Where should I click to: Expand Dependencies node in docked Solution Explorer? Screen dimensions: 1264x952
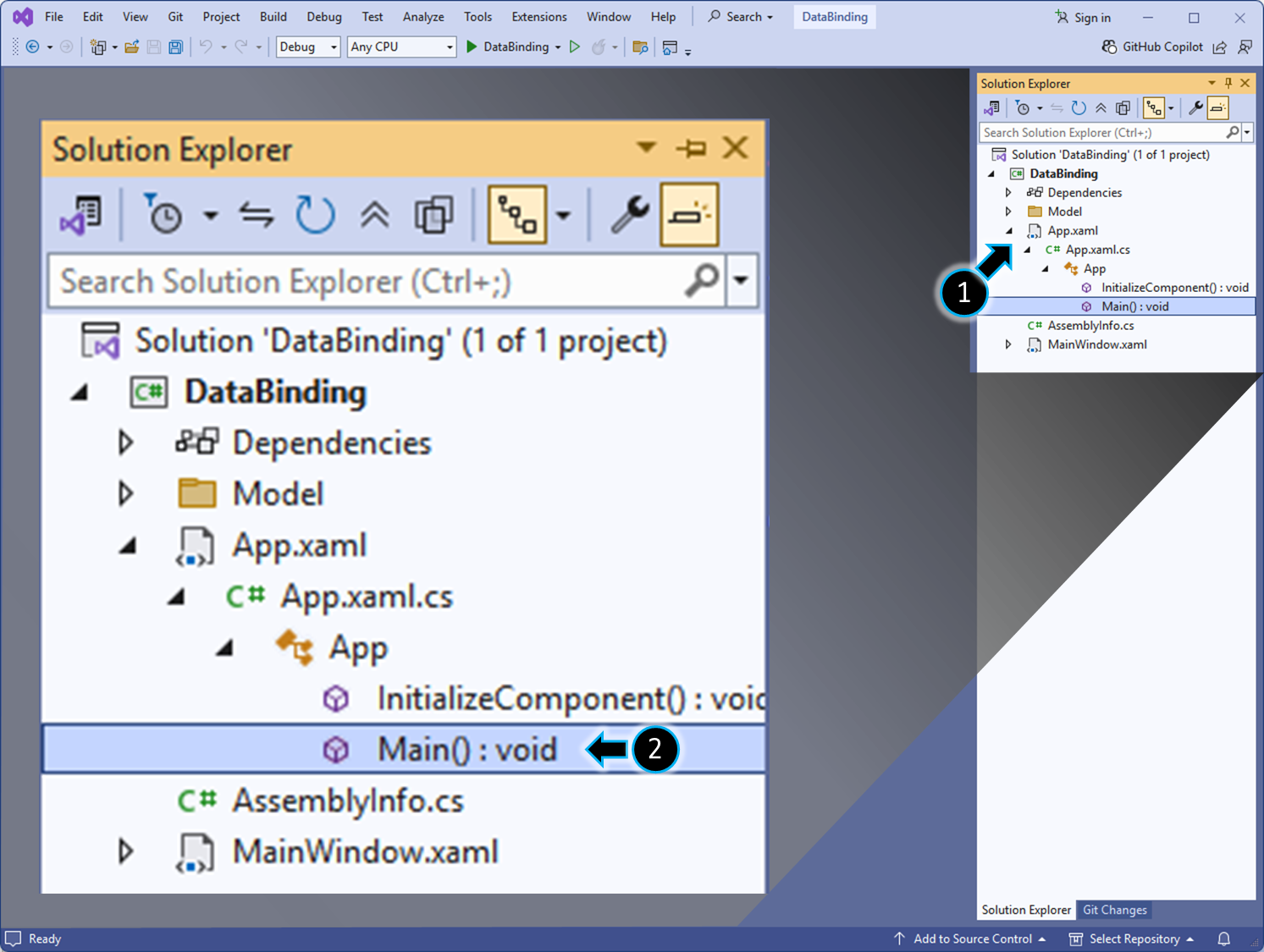coord(1008,192)
